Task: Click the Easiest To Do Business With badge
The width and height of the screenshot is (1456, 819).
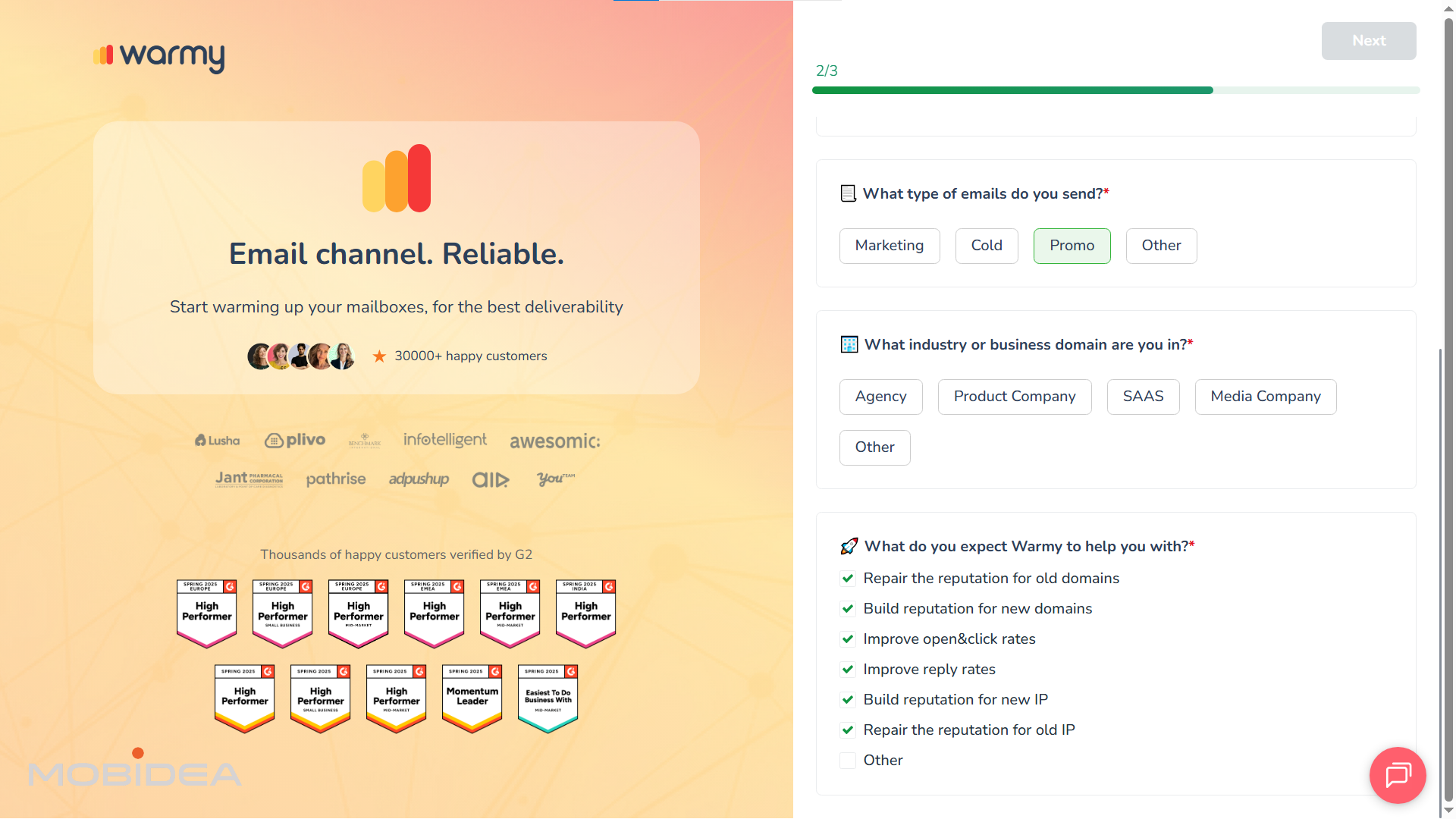Action: tap(548, 698)
